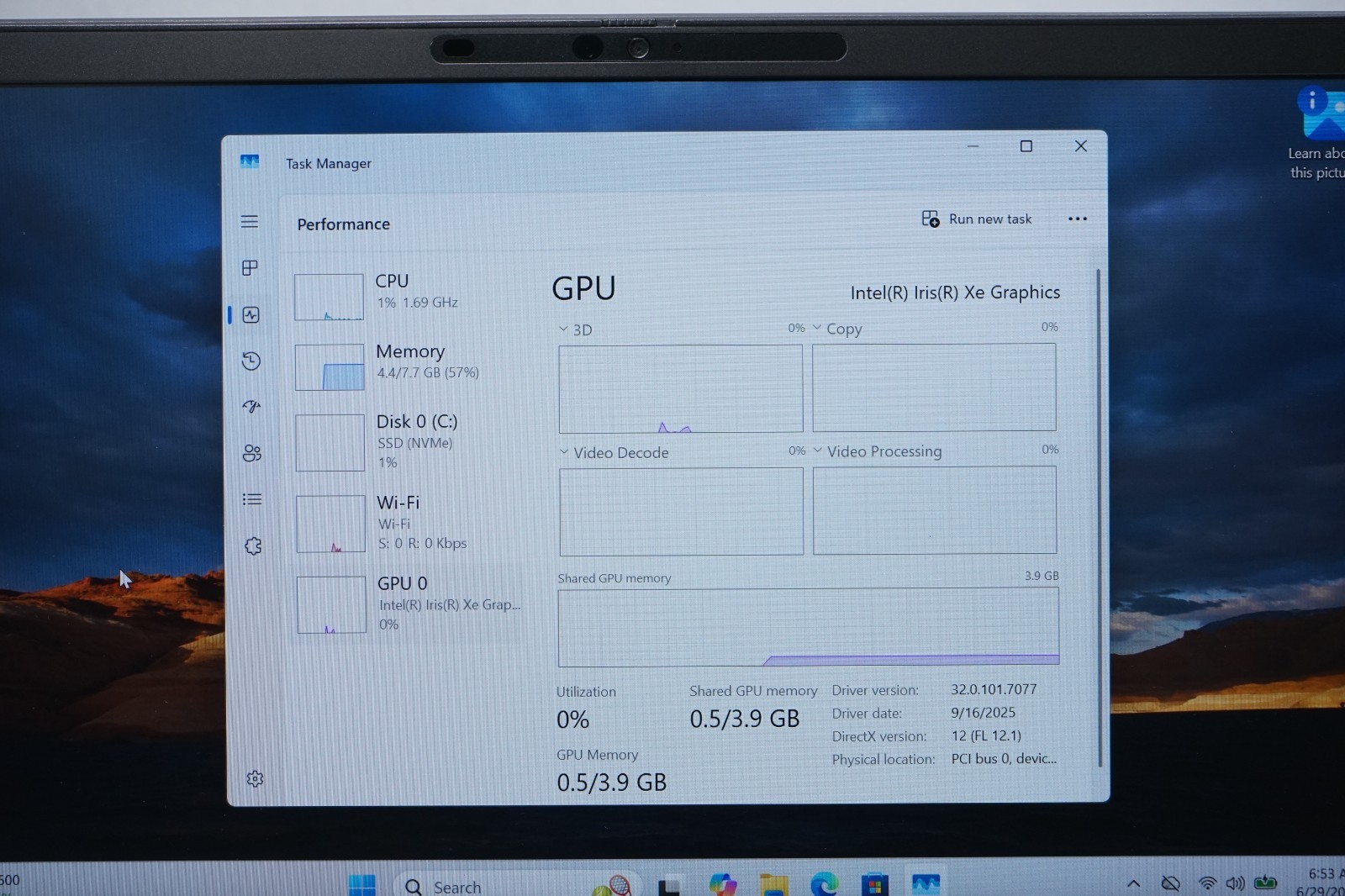Open the App history icon in sidebar

coord(251,361)
